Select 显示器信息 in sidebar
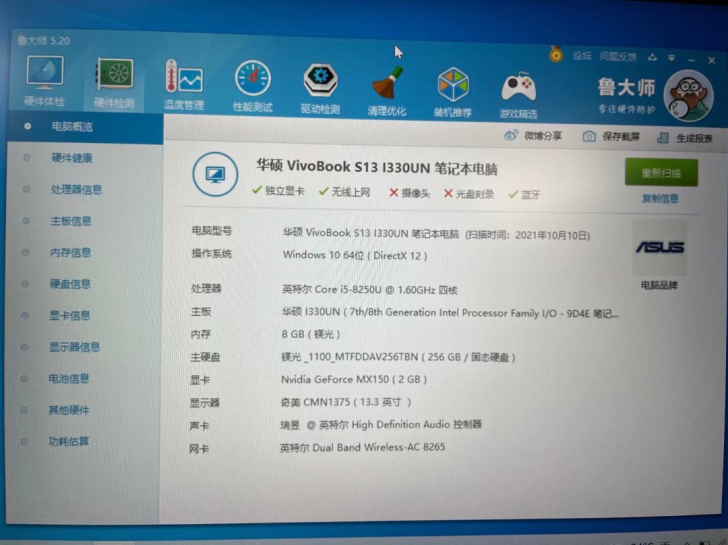Screen dimensions: 728x545 click(74, 347)
